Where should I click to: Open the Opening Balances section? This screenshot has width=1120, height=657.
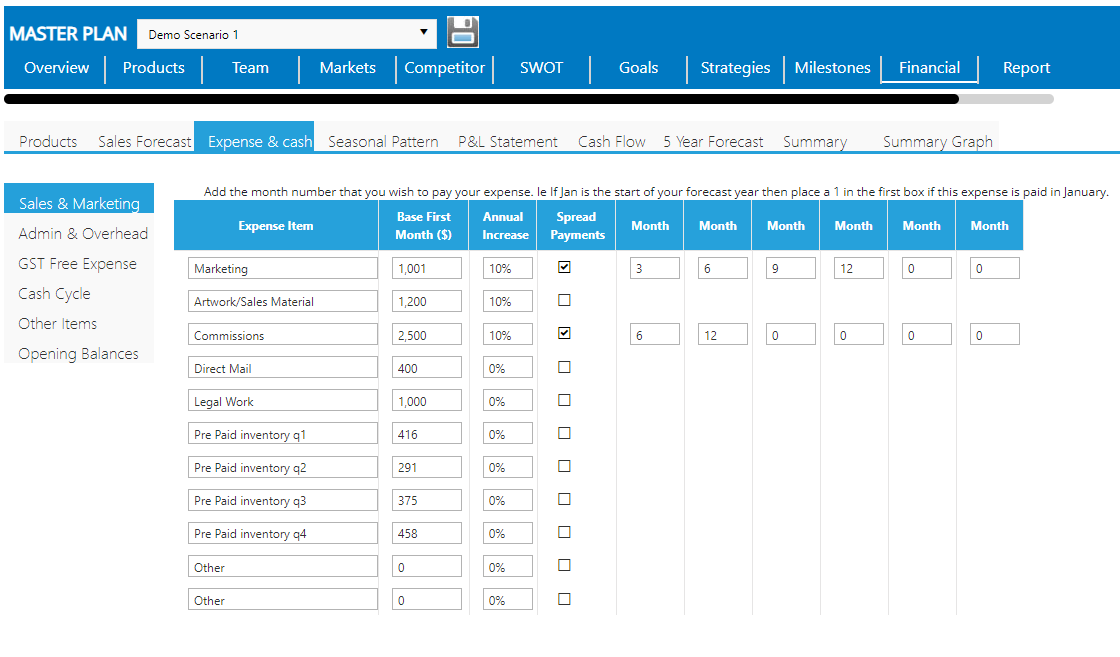(78, 353)
